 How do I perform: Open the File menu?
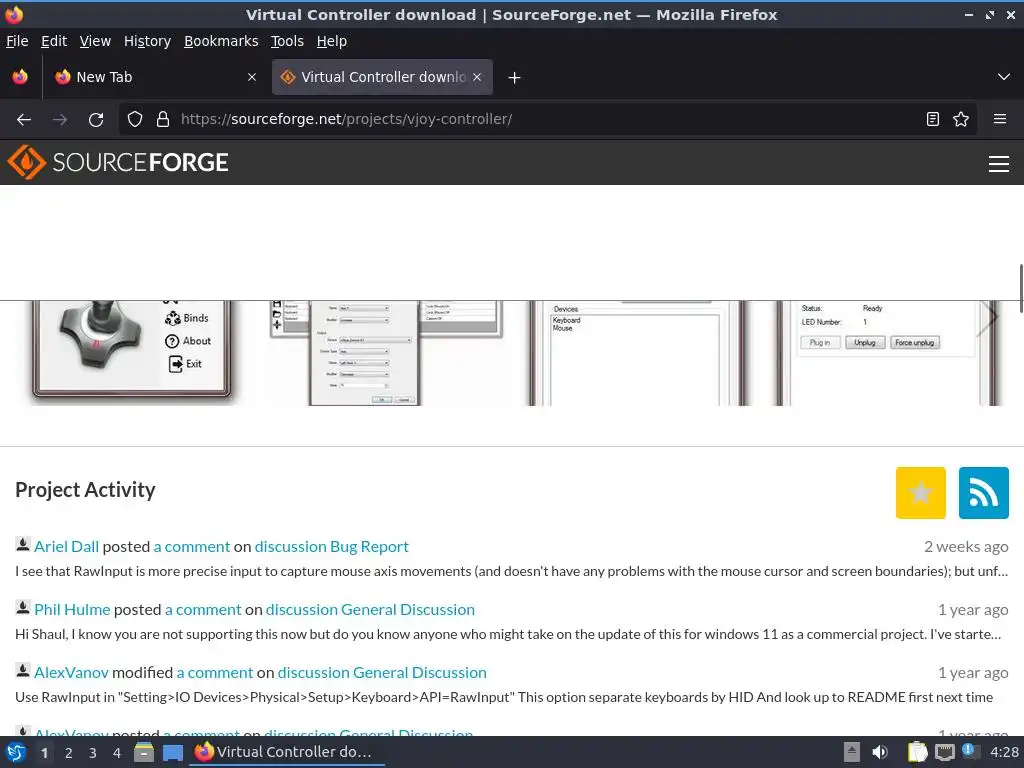tap(17, 41)
